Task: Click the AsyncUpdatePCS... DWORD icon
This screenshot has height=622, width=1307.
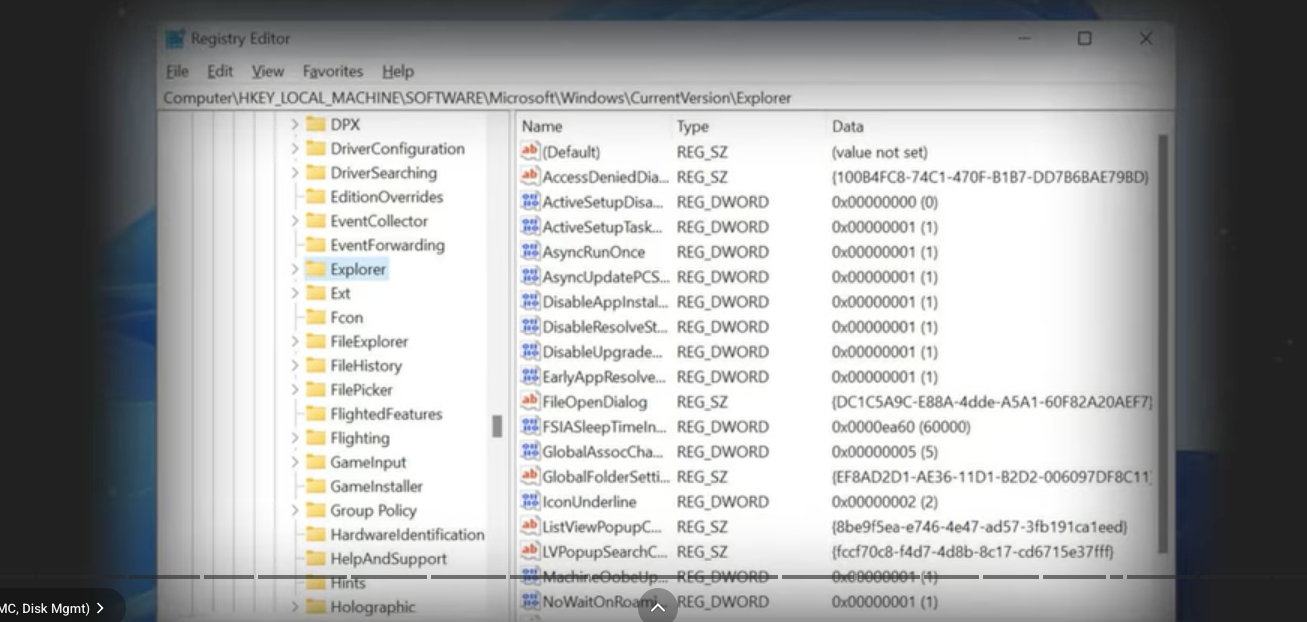Action: tap(530, 276)
